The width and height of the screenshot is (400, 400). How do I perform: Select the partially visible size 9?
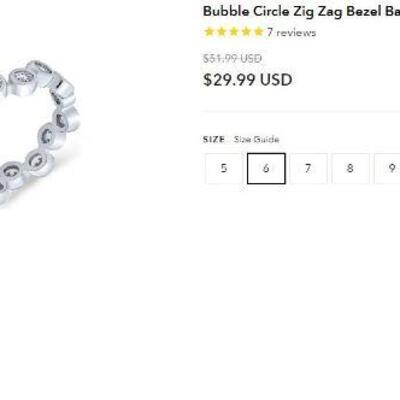[x=387, y=168]
